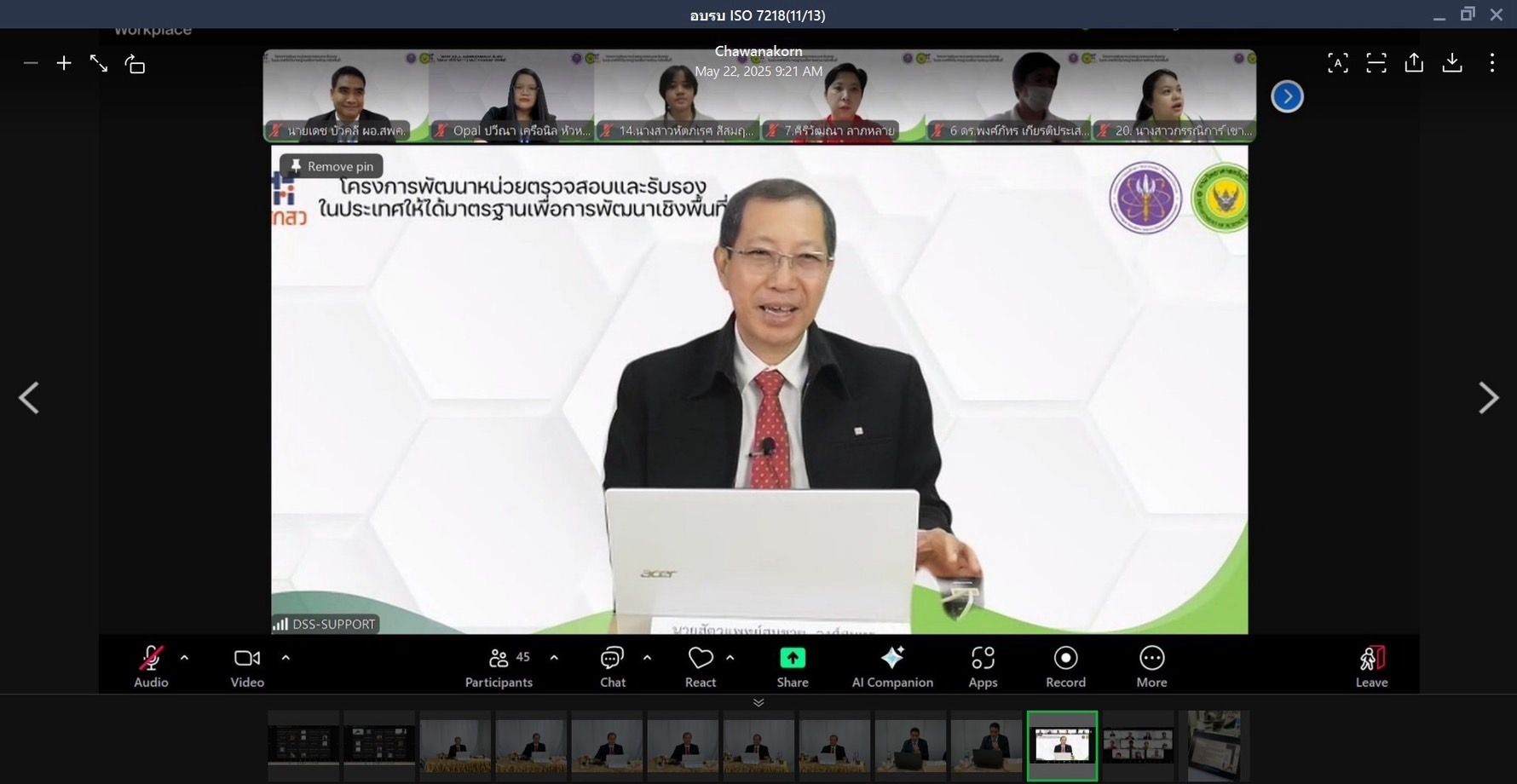Image resolution: width=1517 pixels, height=784 pixels.
Task: Start recording with the Record icon
Action: (x=1065, y=666)
